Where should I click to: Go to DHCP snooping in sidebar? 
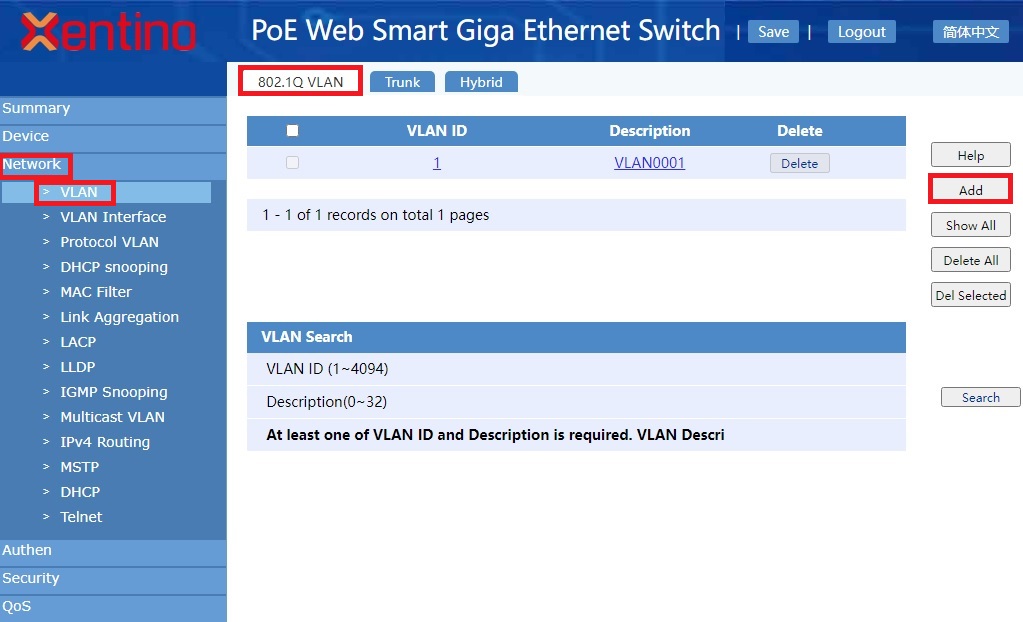click(114, 267)
